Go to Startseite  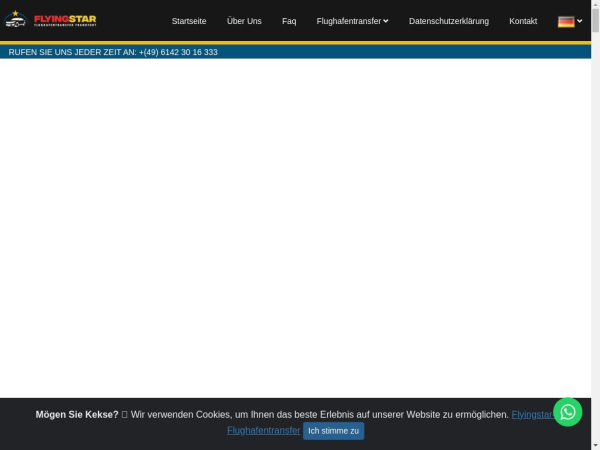(x=189, y=21)
